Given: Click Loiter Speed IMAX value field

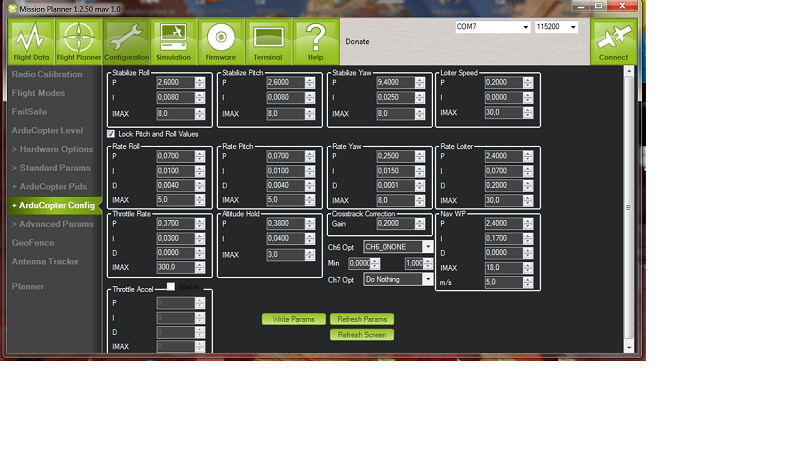Looking at the screenshot, I should [504, 112].
